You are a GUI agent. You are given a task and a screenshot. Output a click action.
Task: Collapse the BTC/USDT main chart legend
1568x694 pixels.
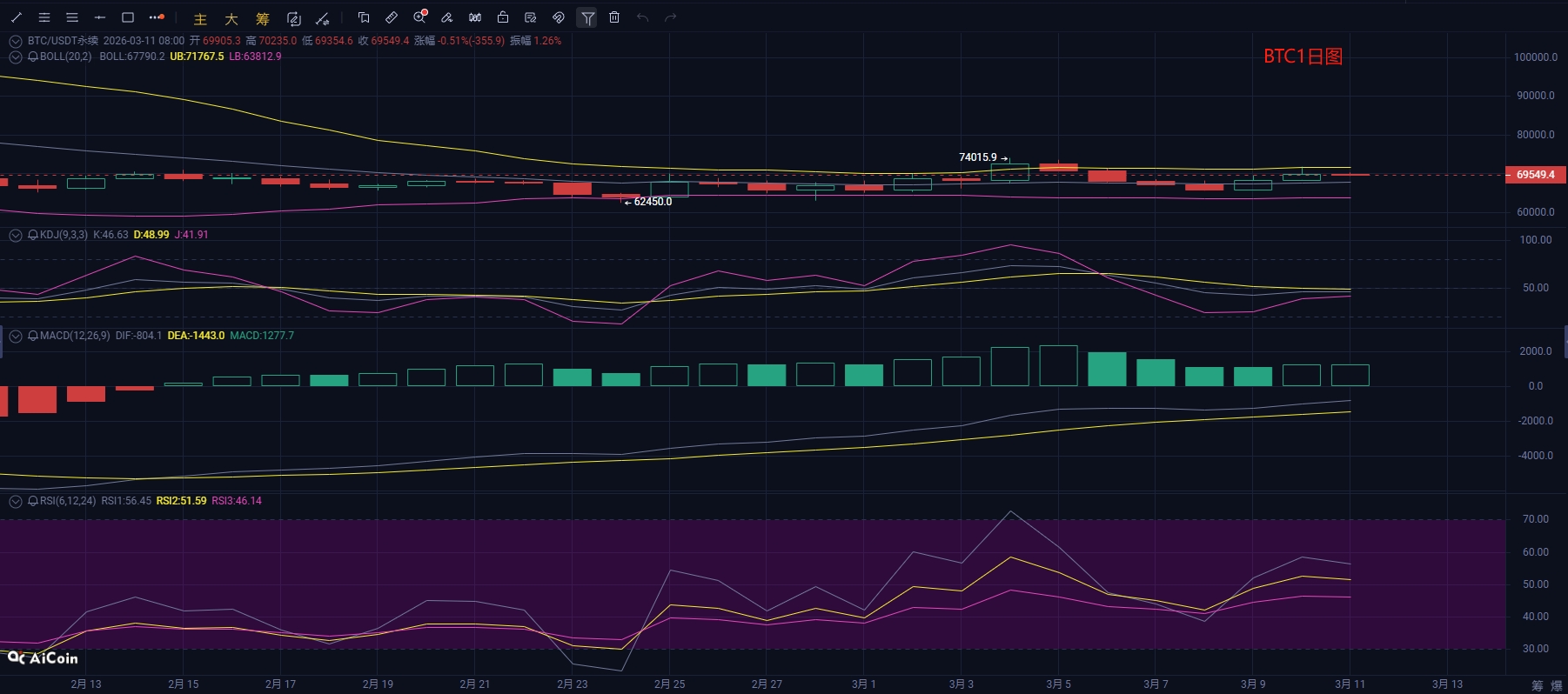(x=15, y=41)
